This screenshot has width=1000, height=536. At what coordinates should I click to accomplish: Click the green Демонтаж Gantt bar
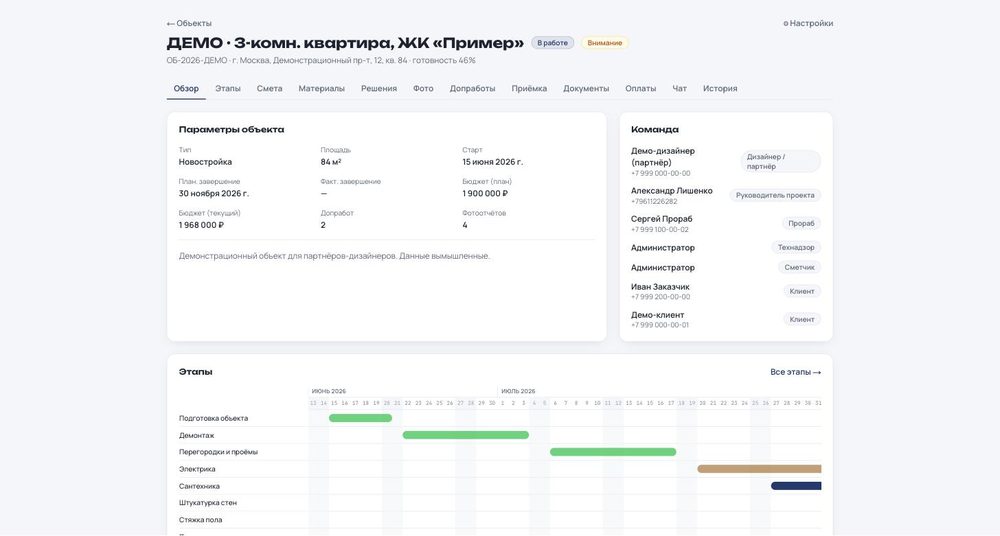coord(466,435)
